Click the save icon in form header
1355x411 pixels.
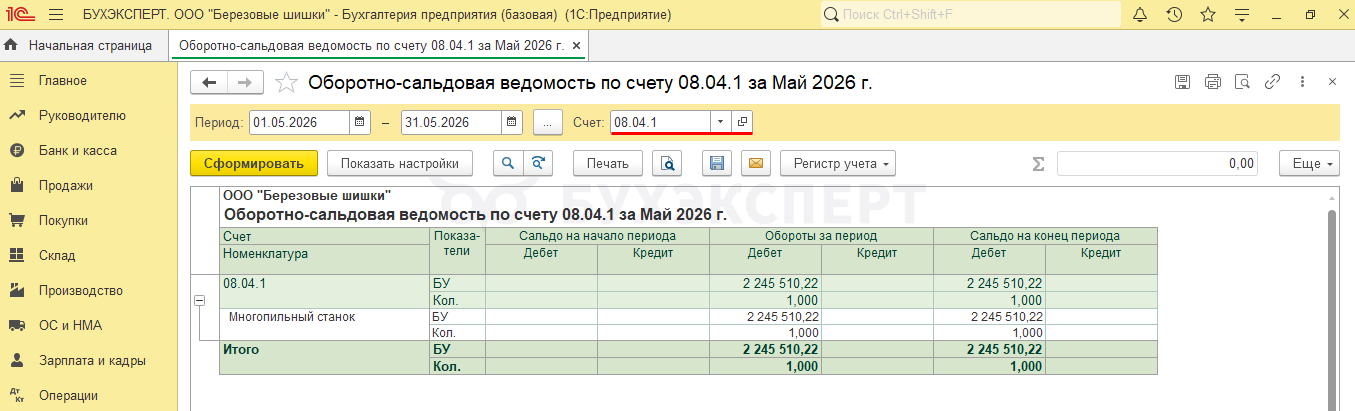click(x=1182, y=83)
